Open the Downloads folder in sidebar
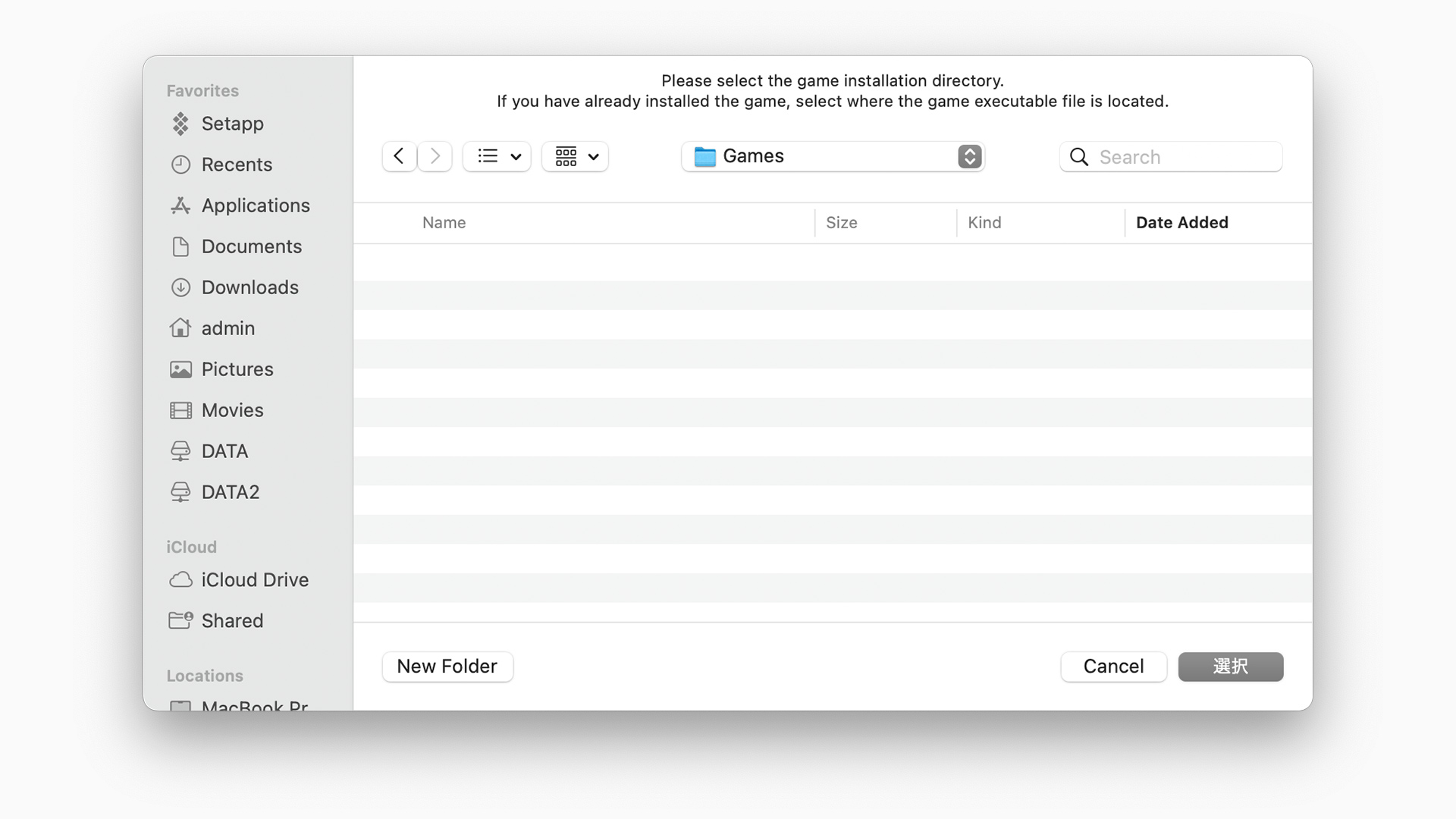The image size is (1456, 819). pos(249,287)
